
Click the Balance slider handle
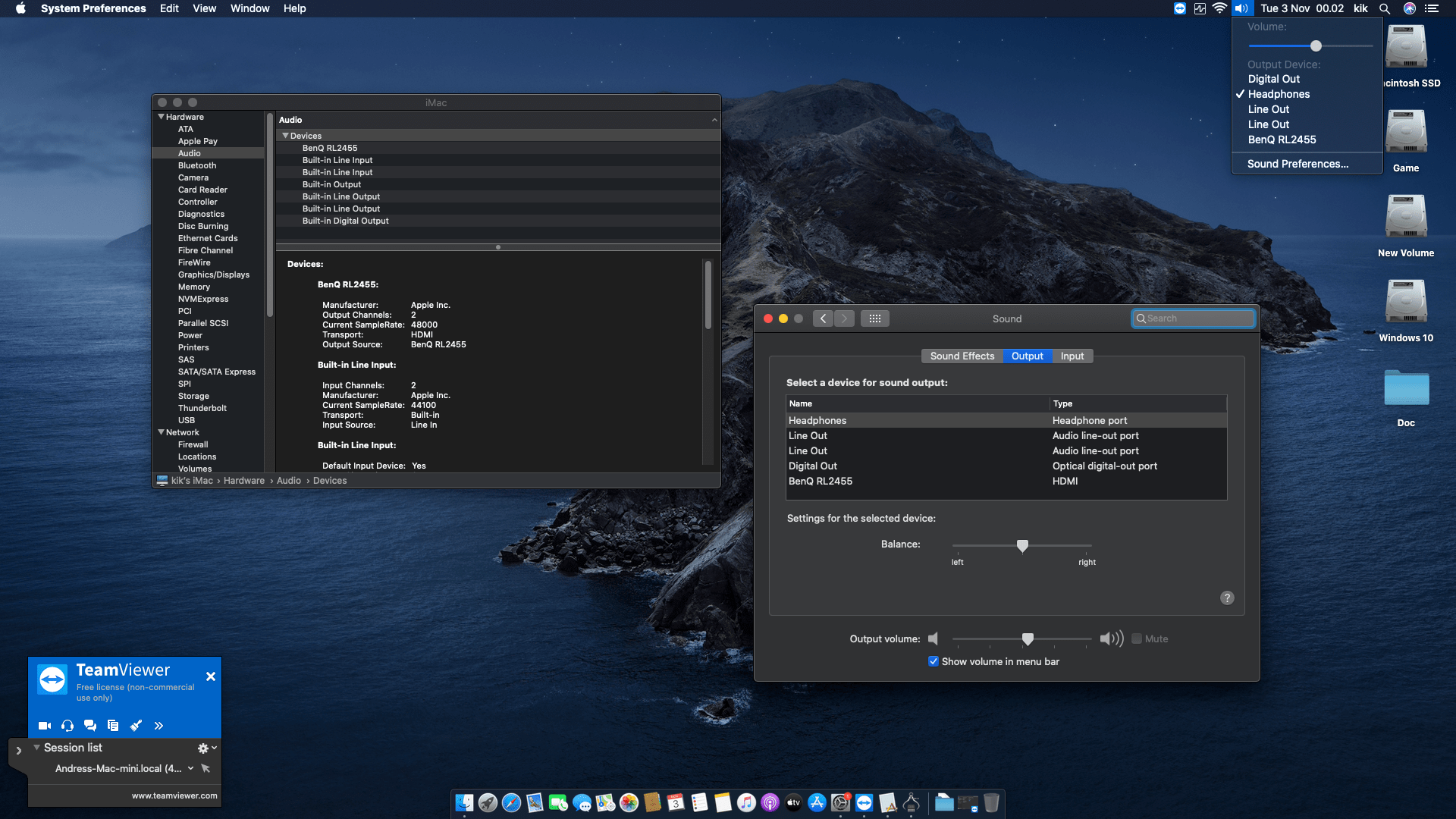pos(1022,545)
